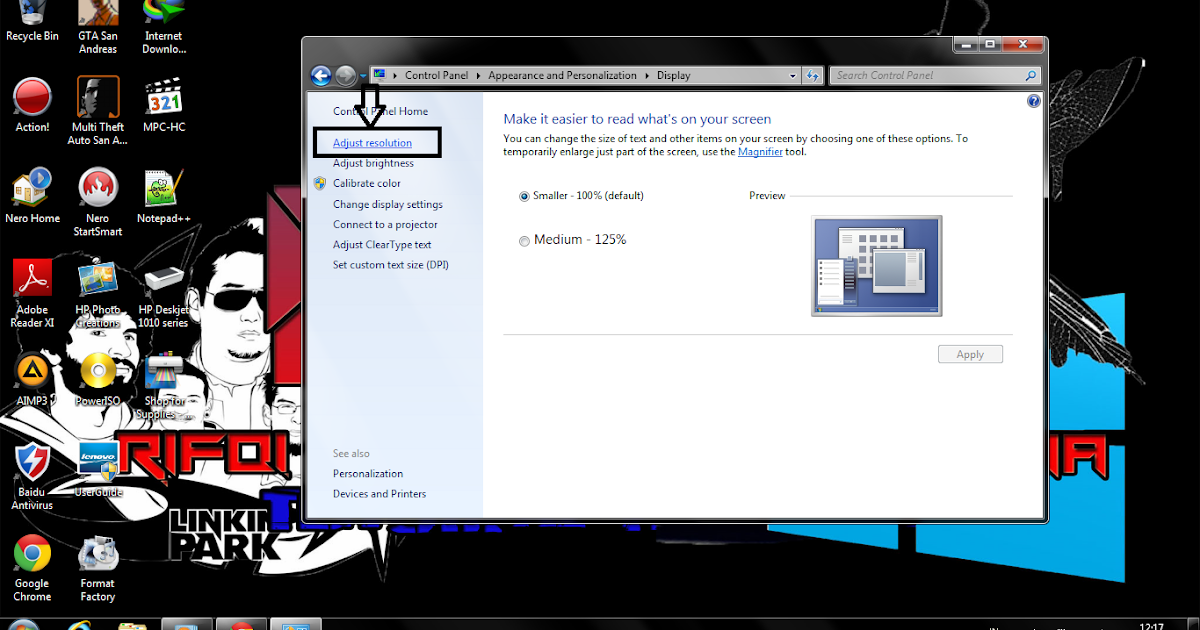Open the Format Factory desktop icon
This screenshot has height=630, width=1200.
click(x=98, y=568)
